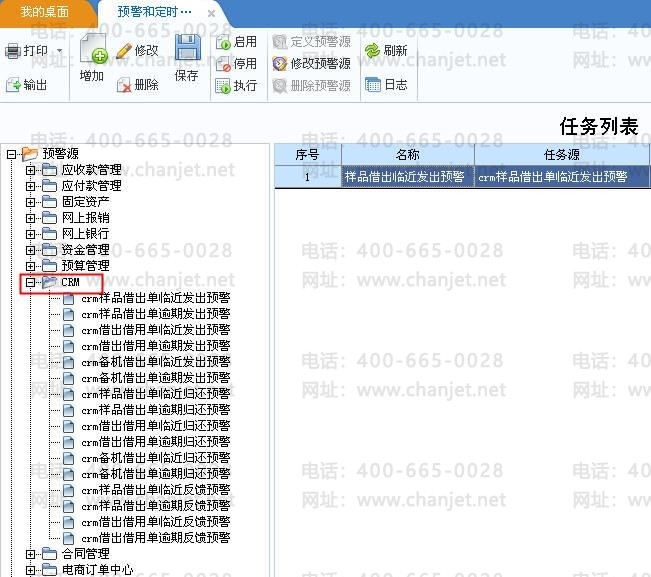
Task: Click the 启用 enable icon
Action: tap(223, 42)
